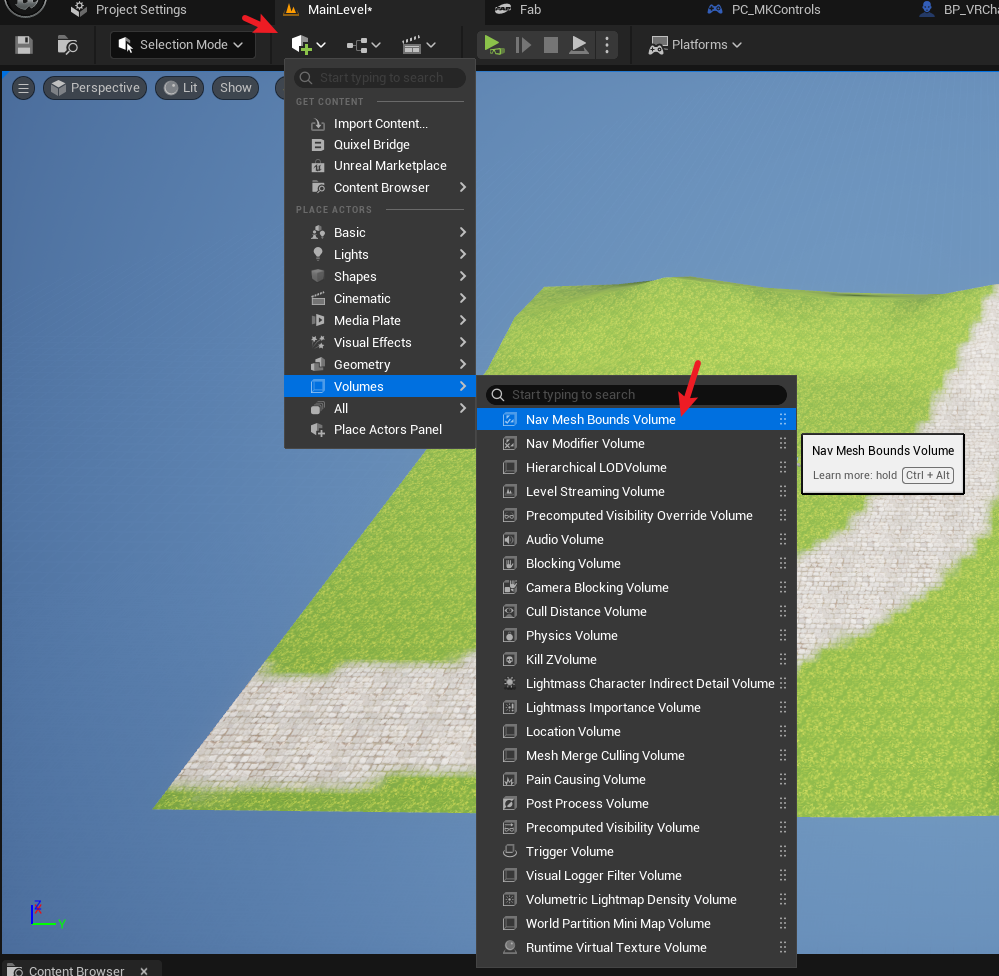
Task: Select Level Streaming Volume
Action: point(636,492)
